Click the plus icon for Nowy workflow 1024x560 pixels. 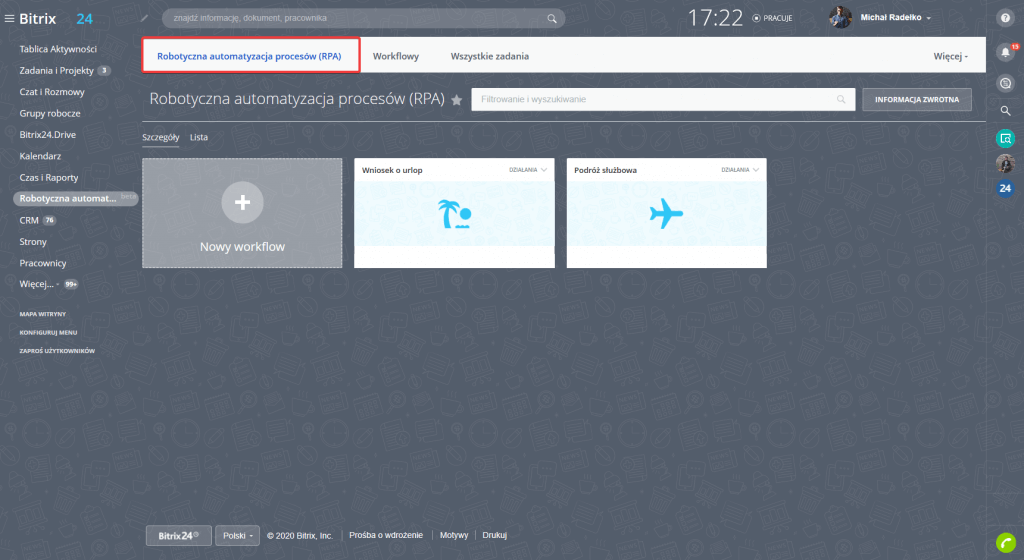[242, 202]
